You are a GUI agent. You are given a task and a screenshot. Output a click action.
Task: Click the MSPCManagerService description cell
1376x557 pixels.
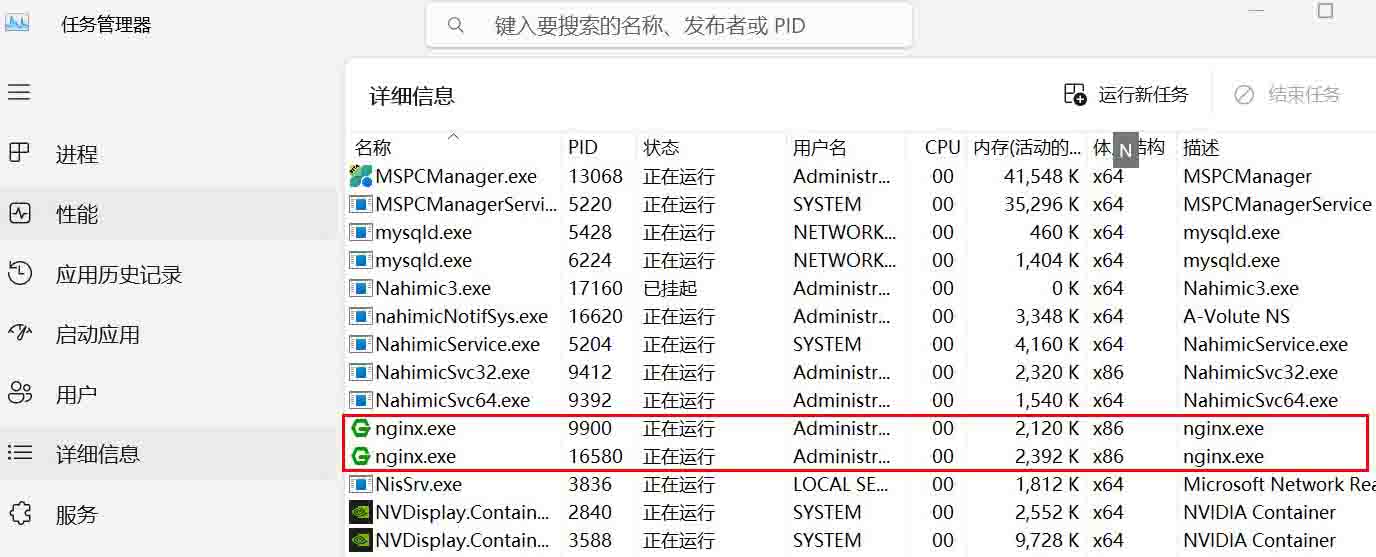pos(1277,204)
